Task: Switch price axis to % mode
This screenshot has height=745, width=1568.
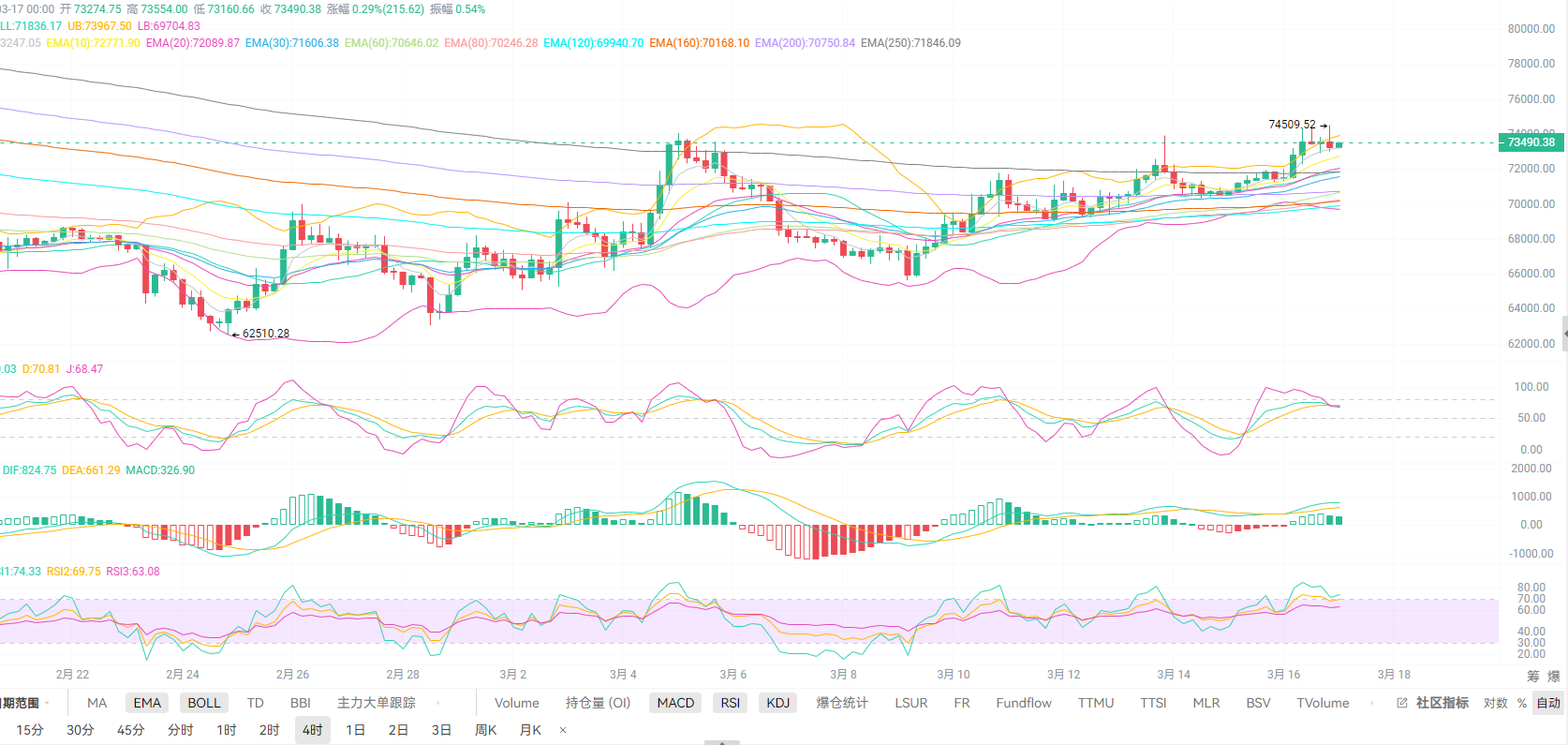Action: coord(1522,703)
